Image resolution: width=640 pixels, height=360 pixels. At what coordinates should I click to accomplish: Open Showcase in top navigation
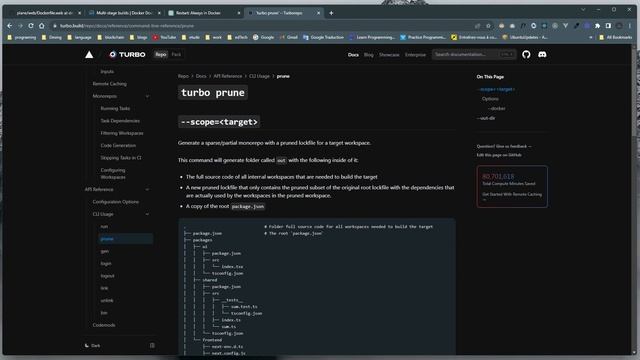(x=389, y=55)
